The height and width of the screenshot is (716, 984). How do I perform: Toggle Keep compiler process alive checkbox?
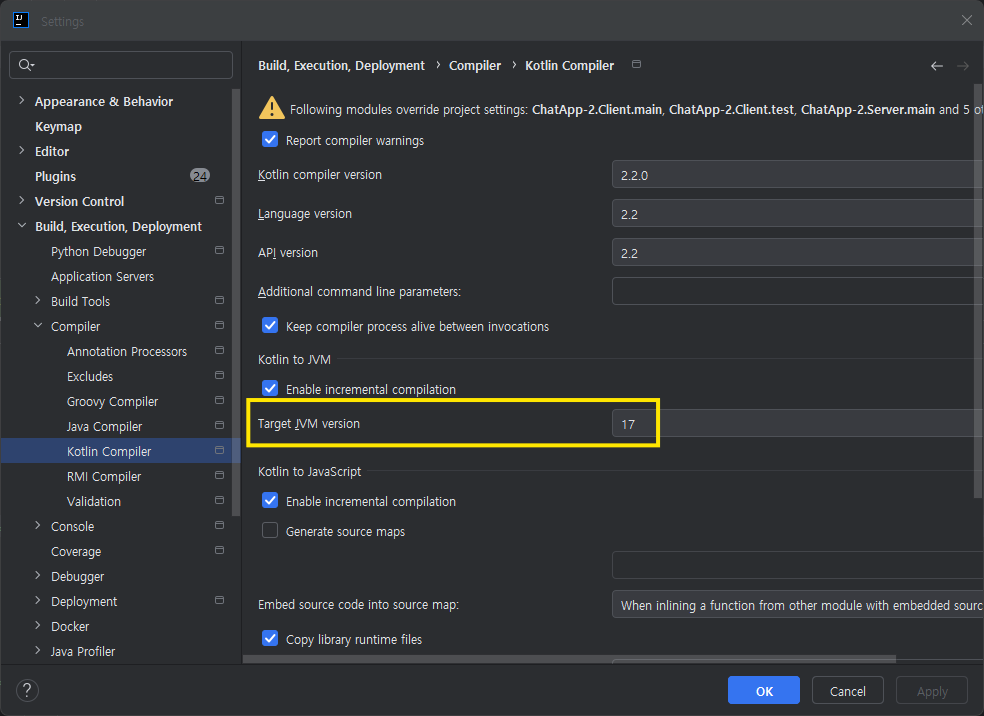pos(270,326)
